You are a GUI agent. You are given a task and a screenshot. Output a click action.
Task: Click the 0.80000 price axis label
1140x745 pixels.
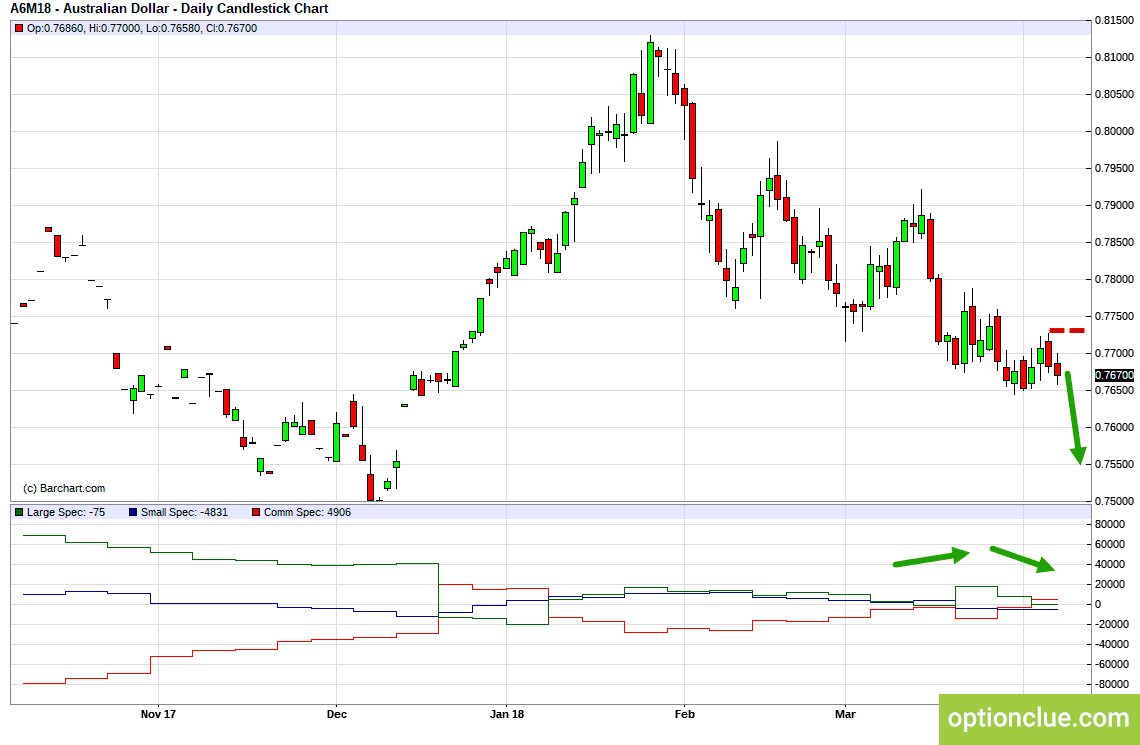click(x=1115, y=132)
